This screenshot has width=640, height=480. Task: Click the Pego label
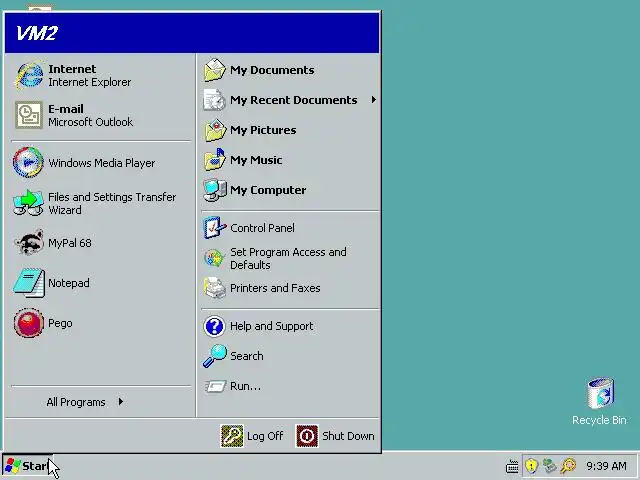click(60, 323)
